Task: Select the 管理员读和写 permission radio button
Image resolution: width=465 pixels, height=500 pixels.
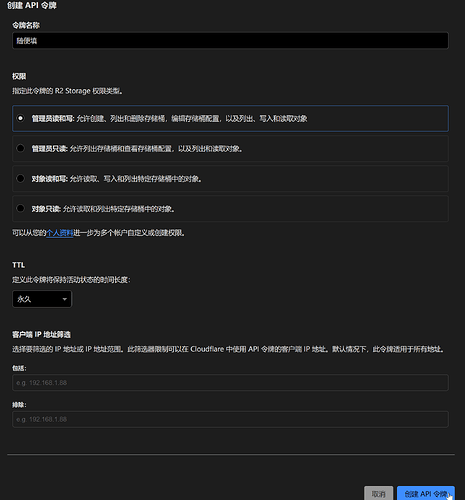Action: pos(20,118)
